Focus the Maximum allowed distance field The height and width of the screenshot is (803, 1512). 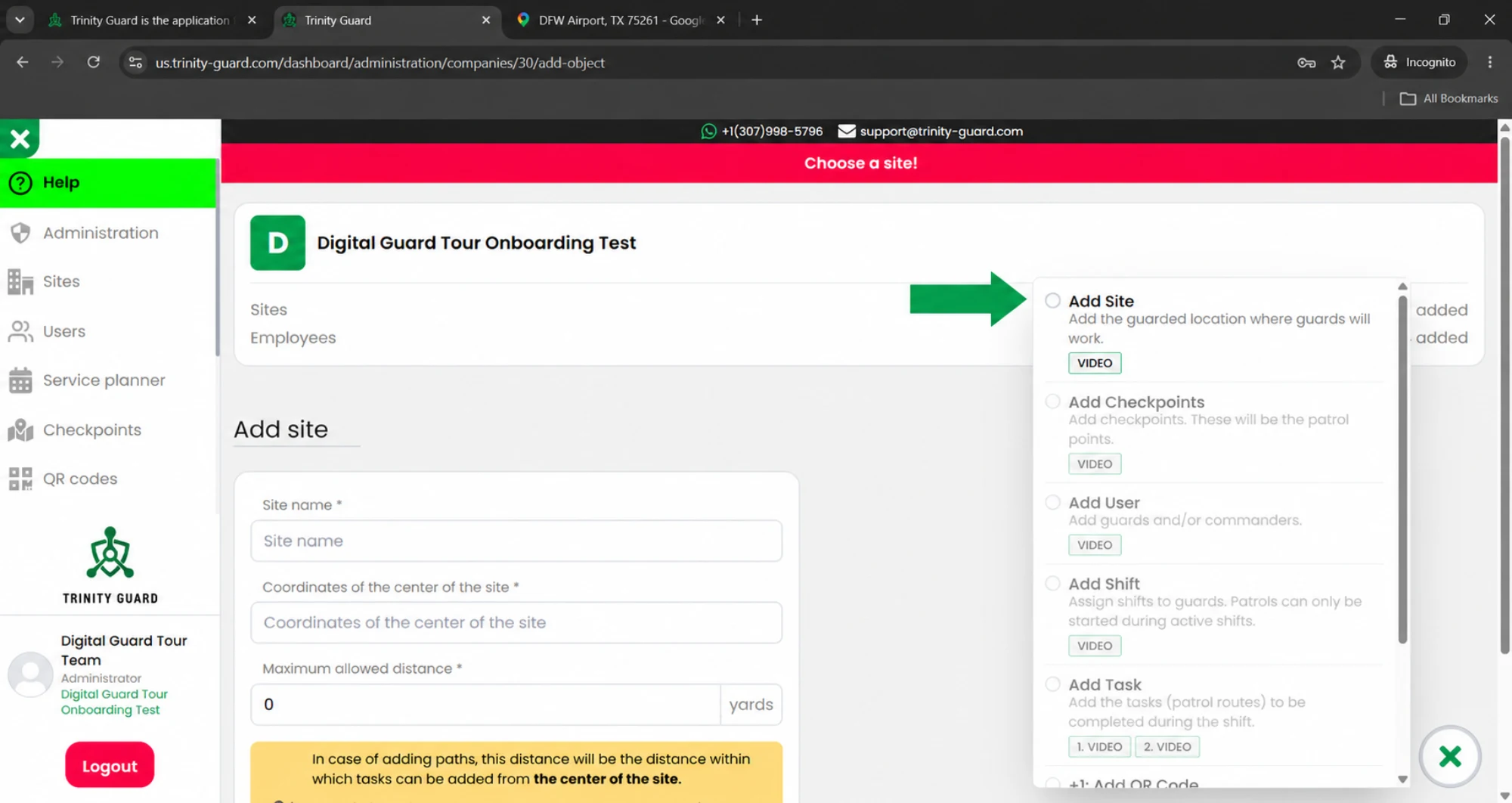pyautogui.click(x=485, y=704)
